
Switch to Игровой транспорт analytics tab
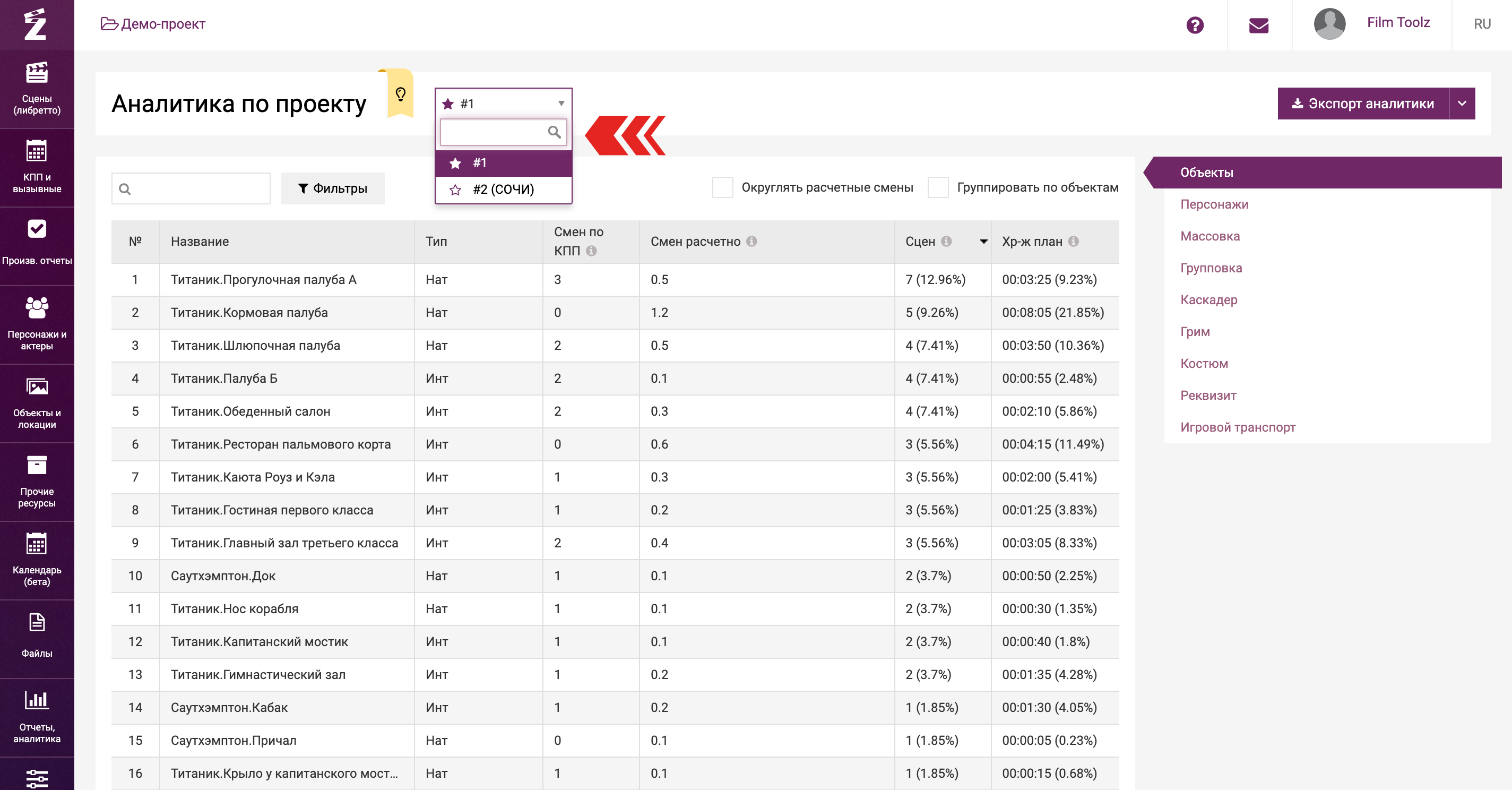pos(1238,427)
